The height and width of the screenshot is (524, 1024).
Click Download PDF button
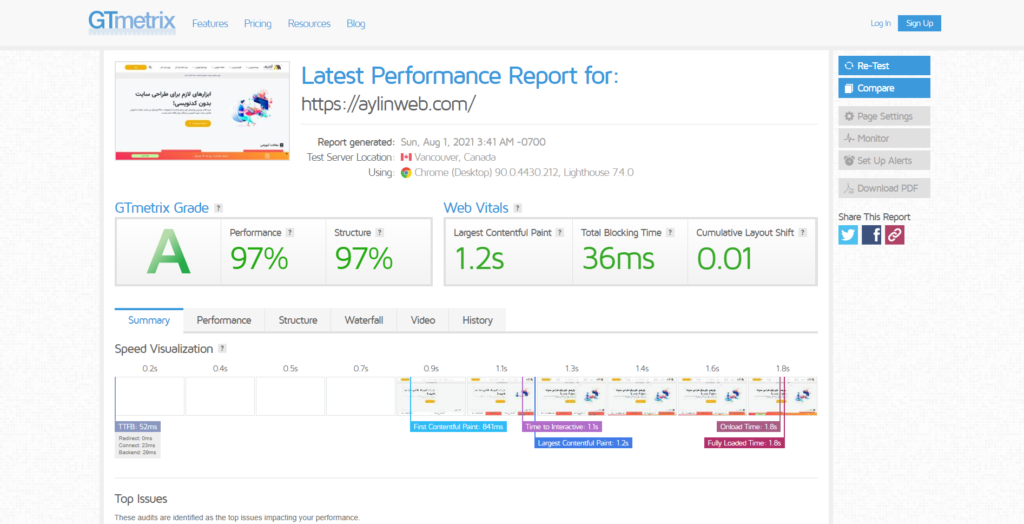click(x=884, y=188)
